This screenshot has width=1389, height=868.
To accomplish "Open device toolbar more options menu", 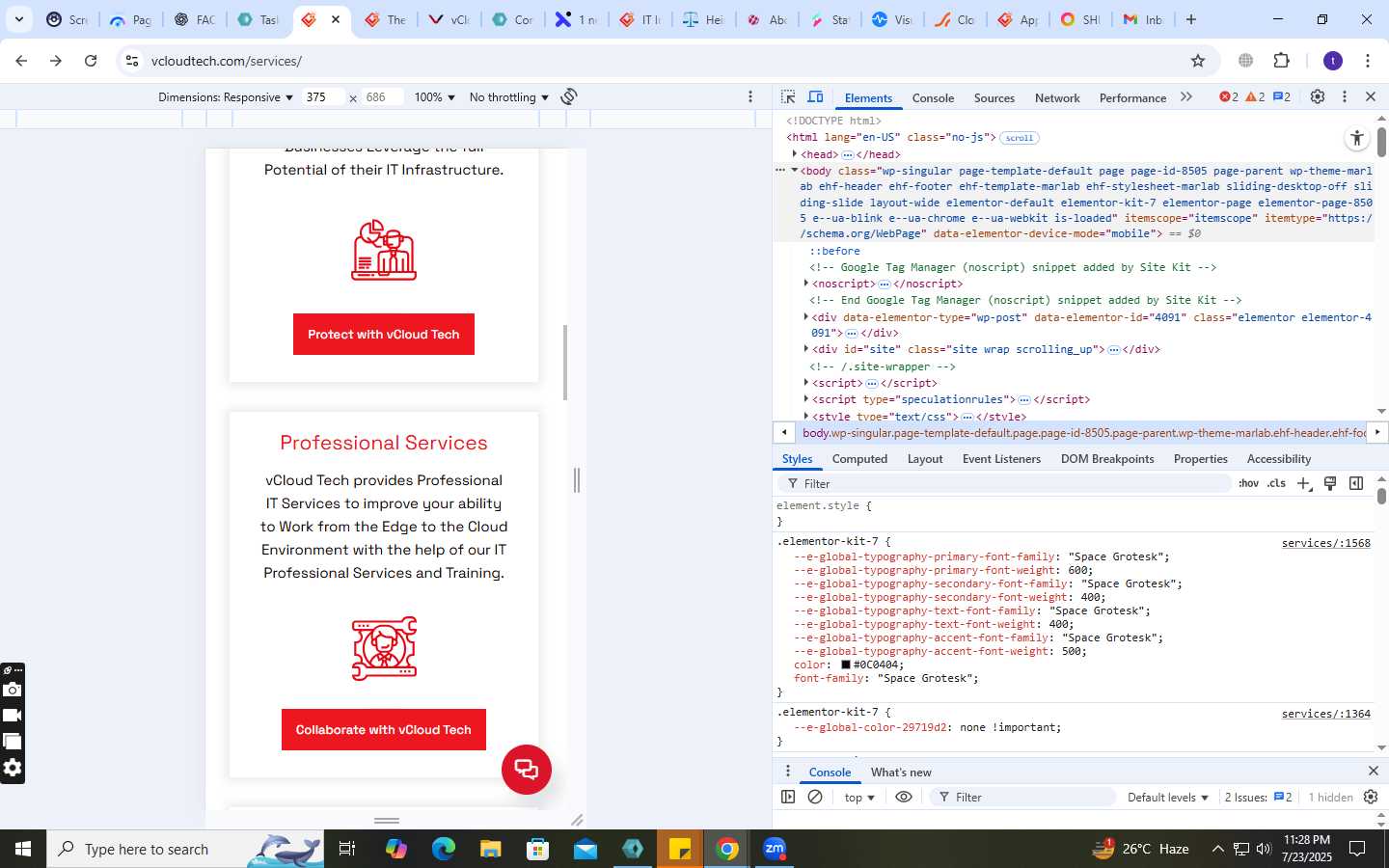I will 750,96.
